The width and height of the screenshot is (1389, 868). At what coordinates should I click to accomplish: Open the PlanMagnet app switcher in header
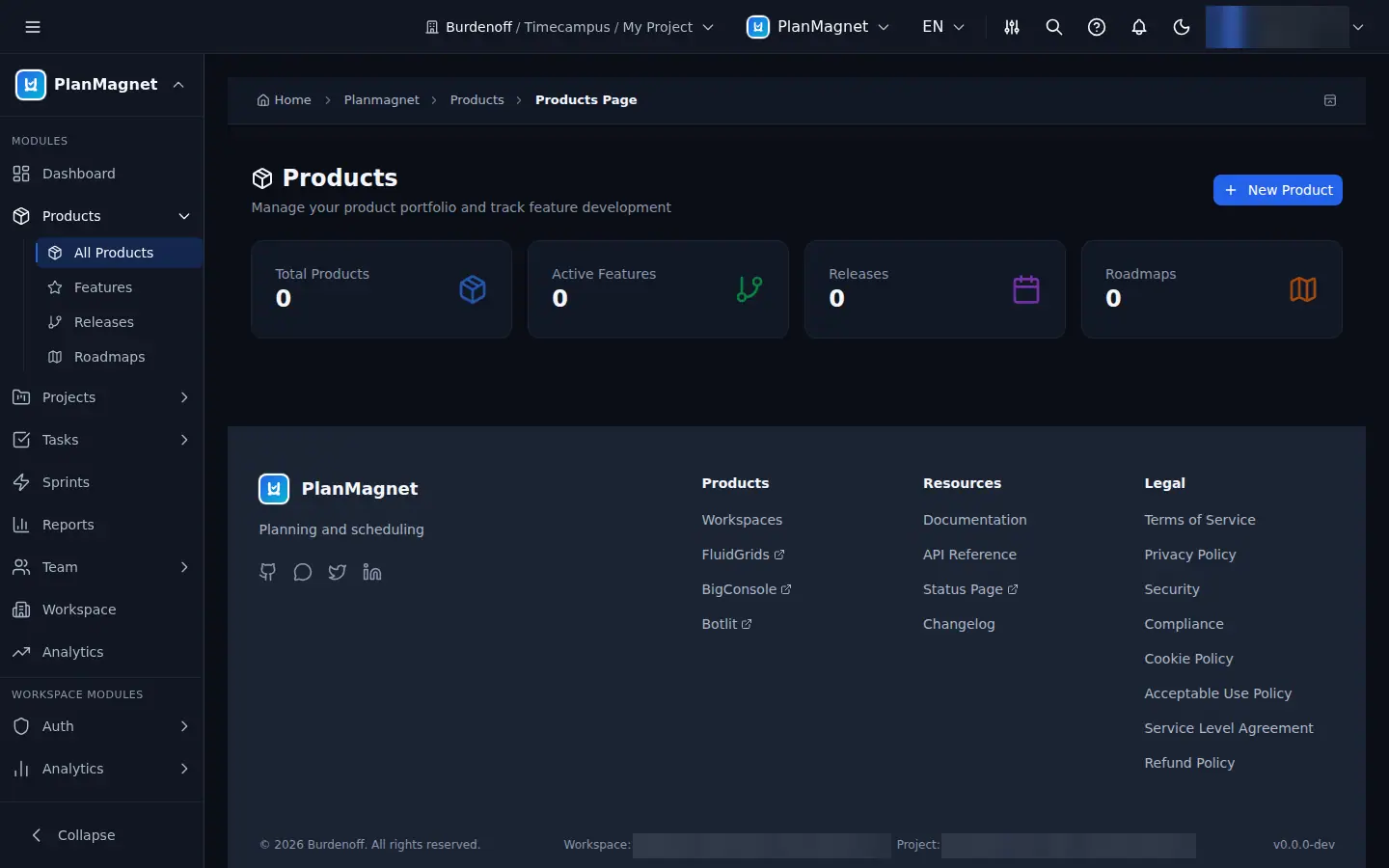(818, 27)
